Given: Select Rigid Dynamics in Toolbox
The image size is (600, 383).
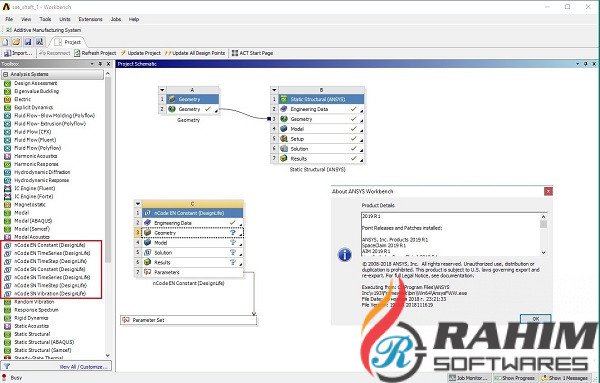Looking at the screenshot, I should point(31,318).
